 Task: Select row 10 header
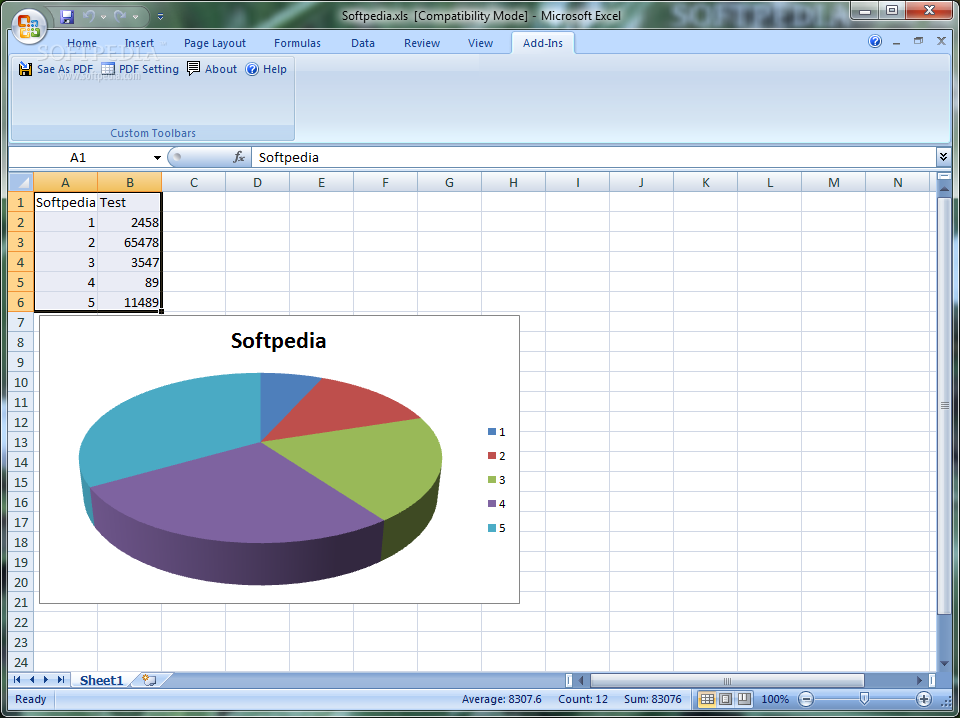[21, 383]
